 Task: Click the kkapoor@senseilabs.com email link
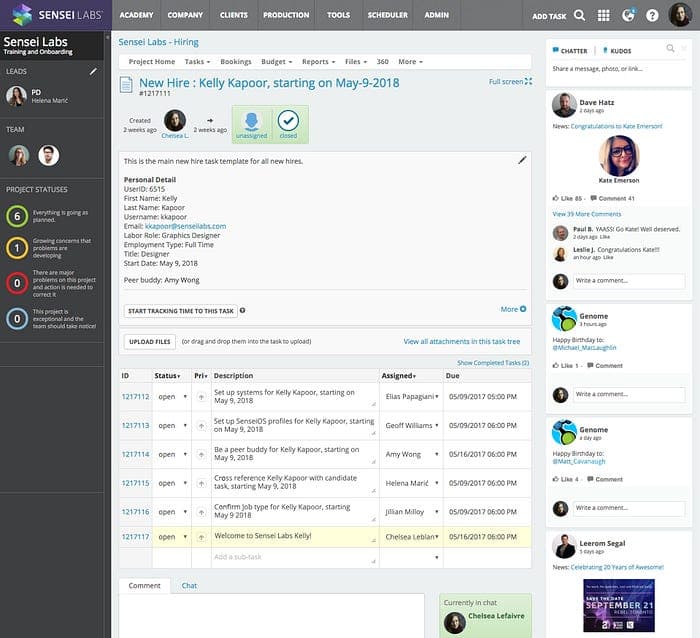click(x=186, y=226)
